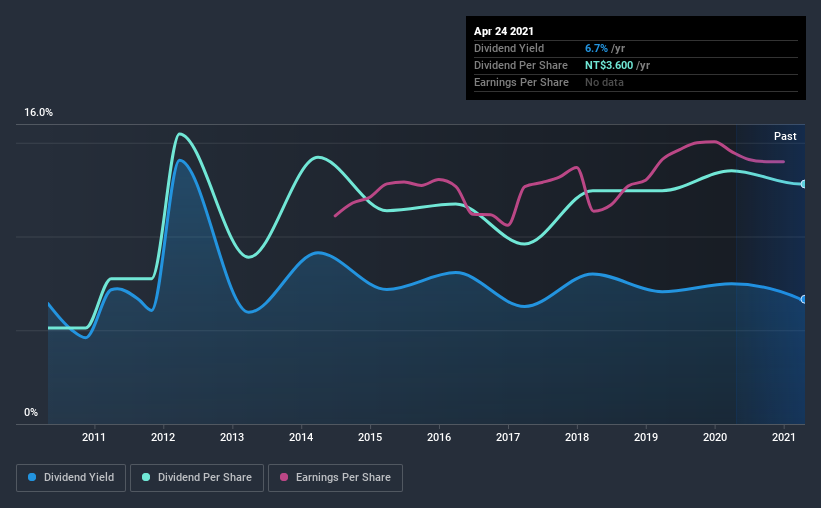The height and width of the screenshot is (508, 821).
Task: Select the 2020 year label on the axis
Action: [715, 437]
